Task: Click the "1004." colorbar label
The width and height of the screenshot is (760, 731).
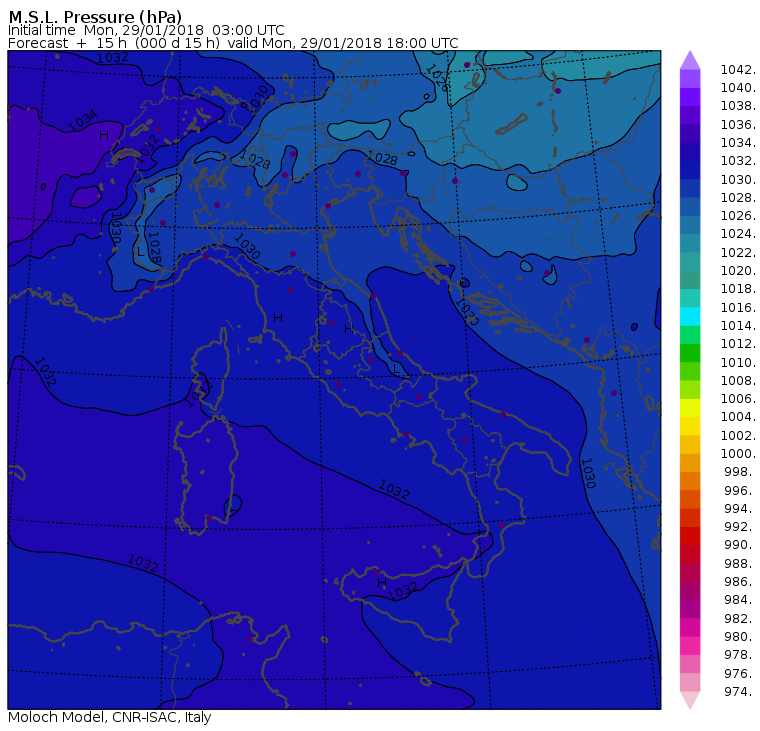Action: (738, 417)
